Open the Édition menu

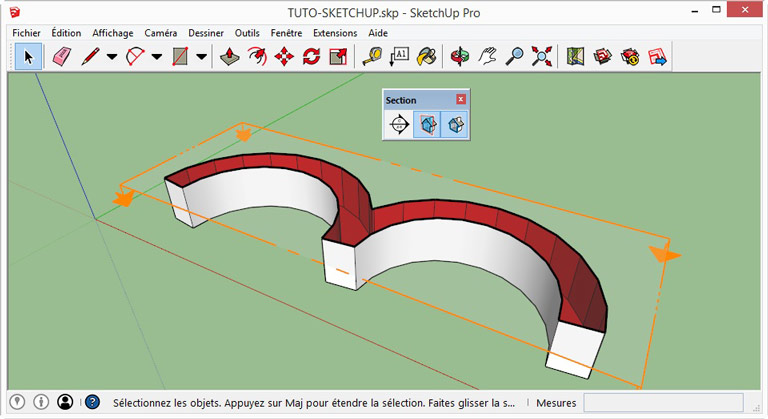pos(66,33)
